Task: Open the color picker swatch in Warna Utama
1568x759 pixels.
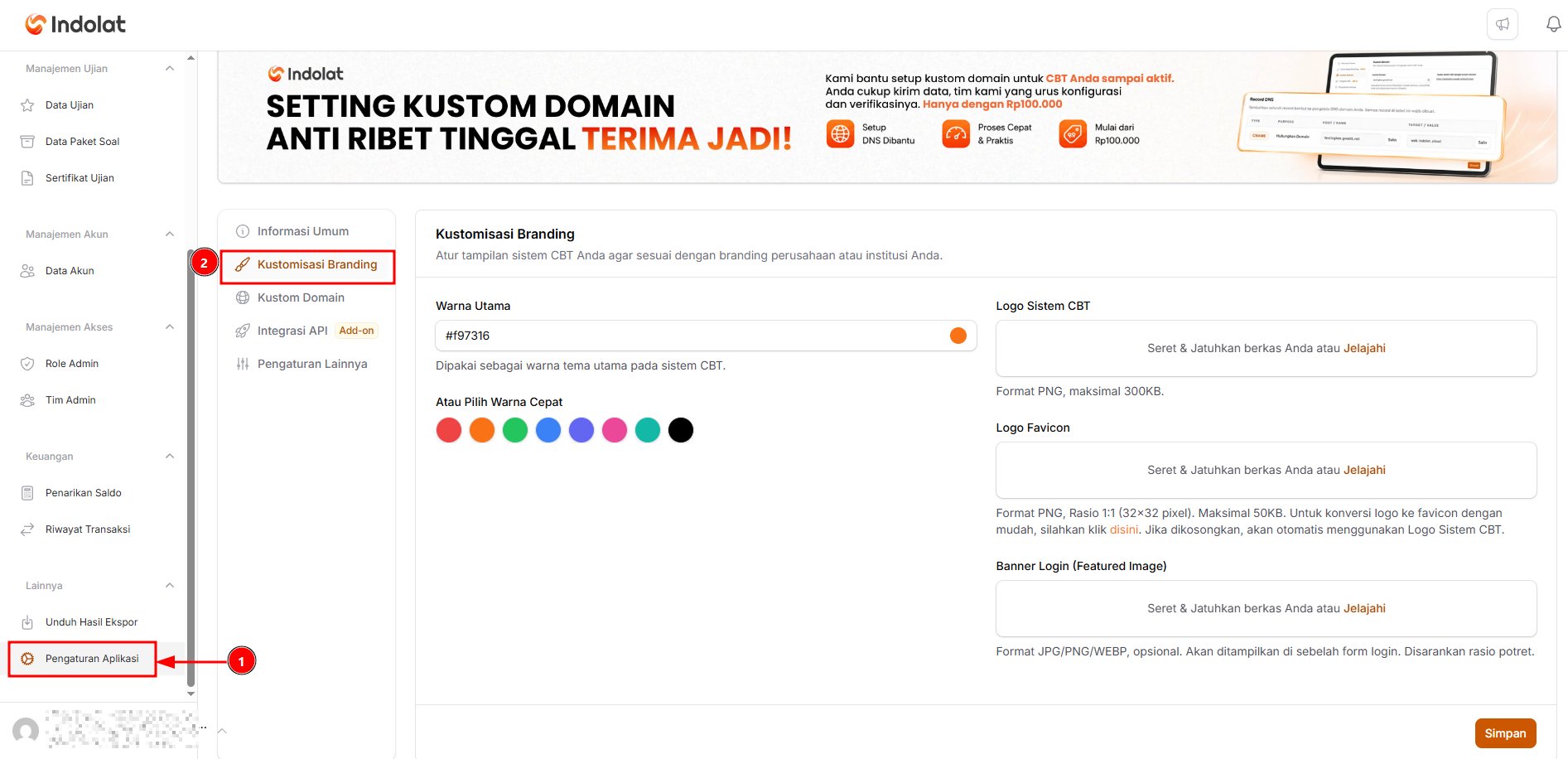Action: coord(958,336)
